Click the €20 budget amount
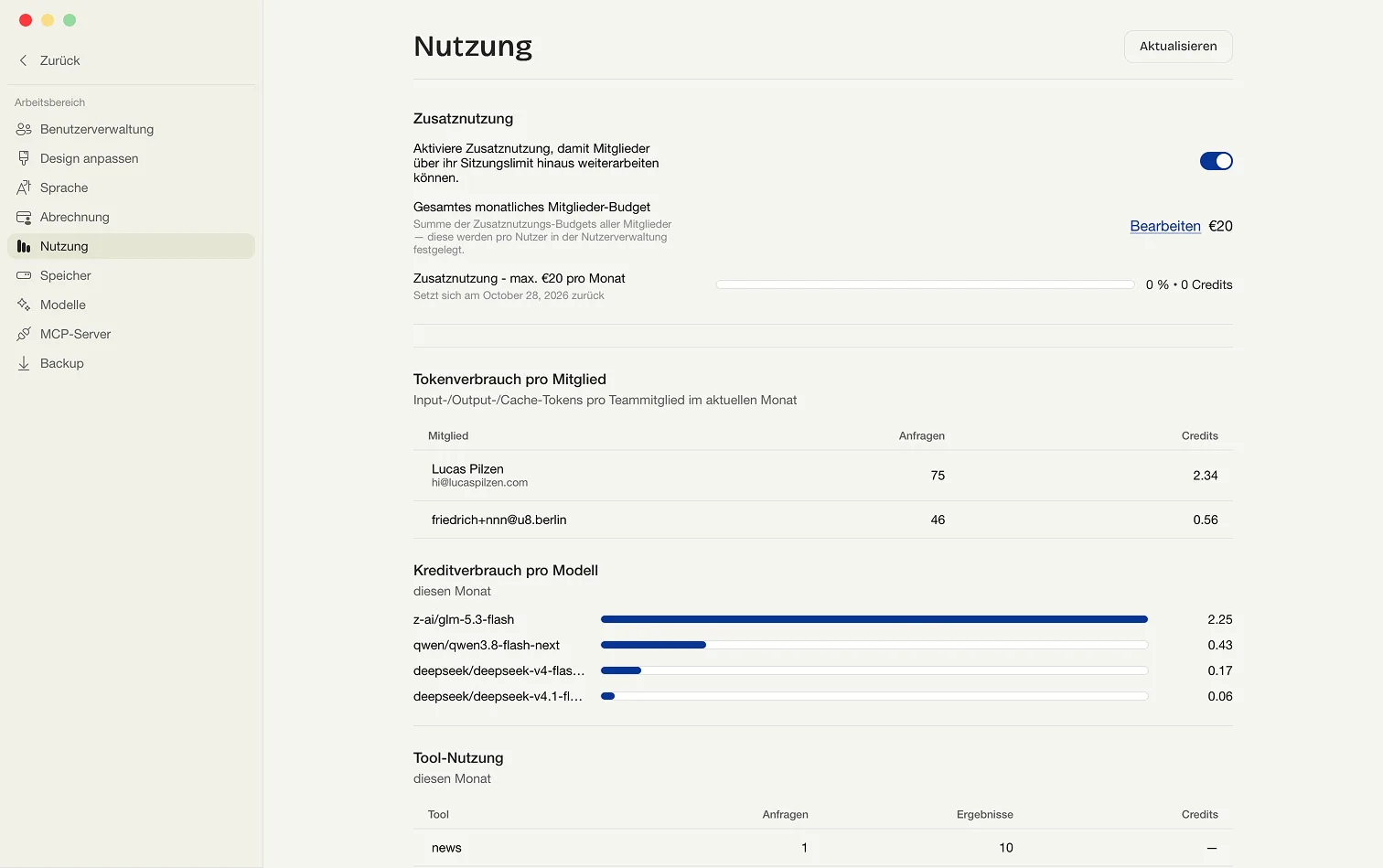The height and width of the screenshot is (868, 1383). point(1220,226)
